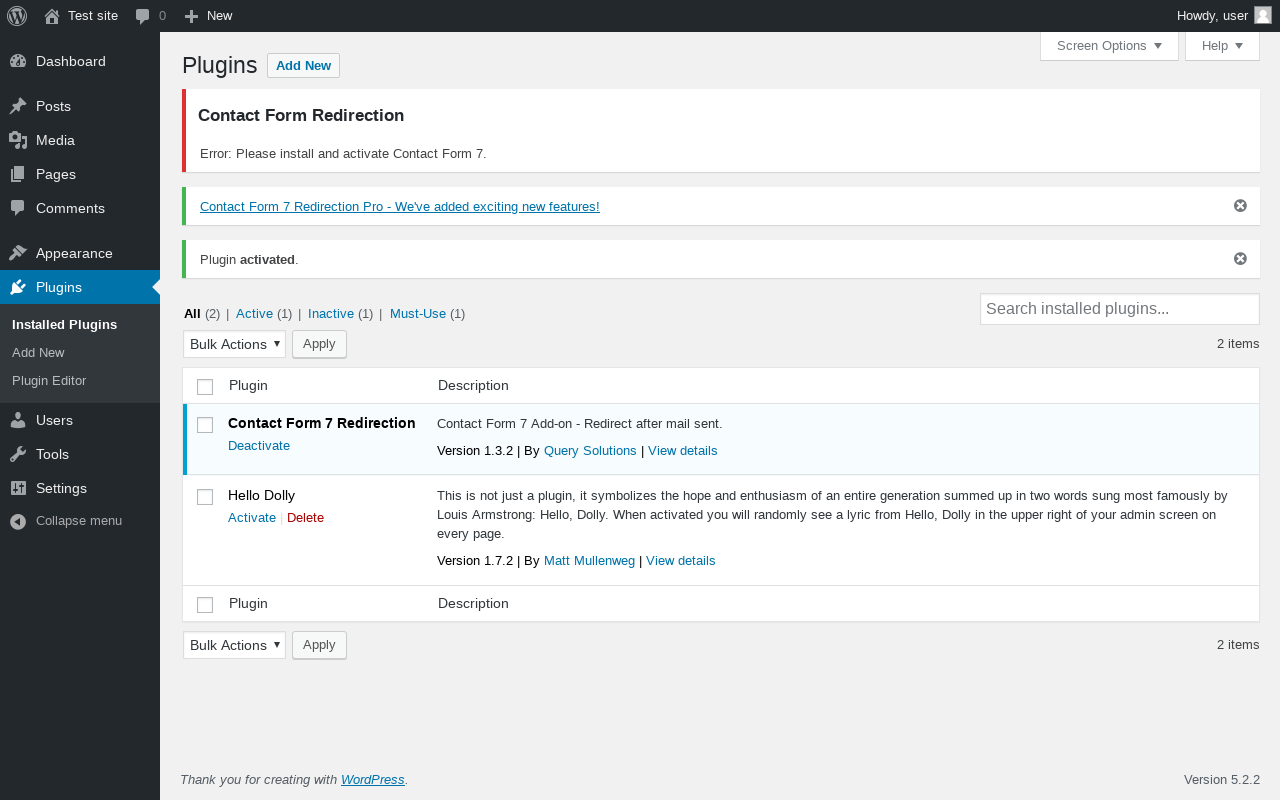This screenshot has height=800, width=1280.
Task: Filter plugins by Inactive
Action: coord(330,314)
